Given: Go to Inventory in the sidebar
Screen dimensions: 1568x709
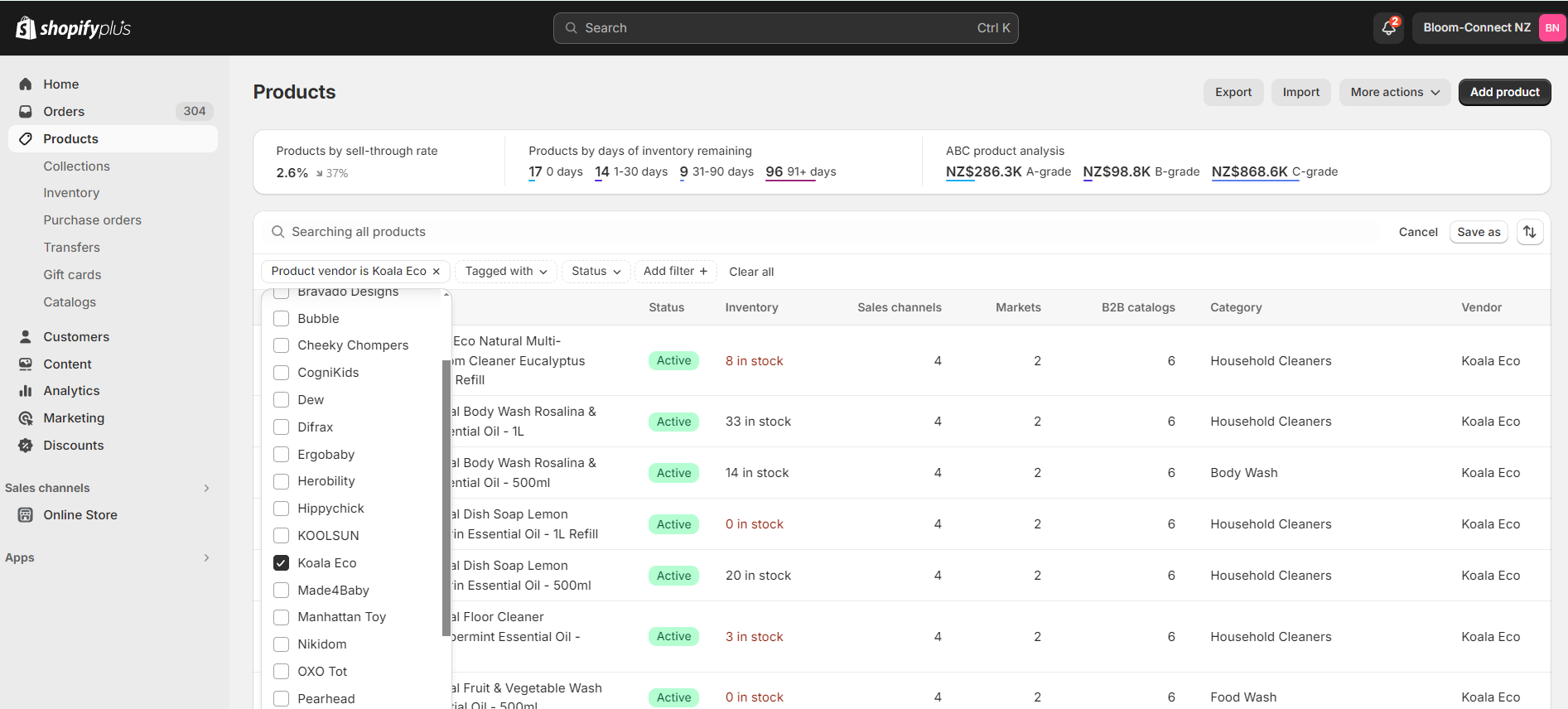Looking at the screenshot, I should tap(71, 193).
